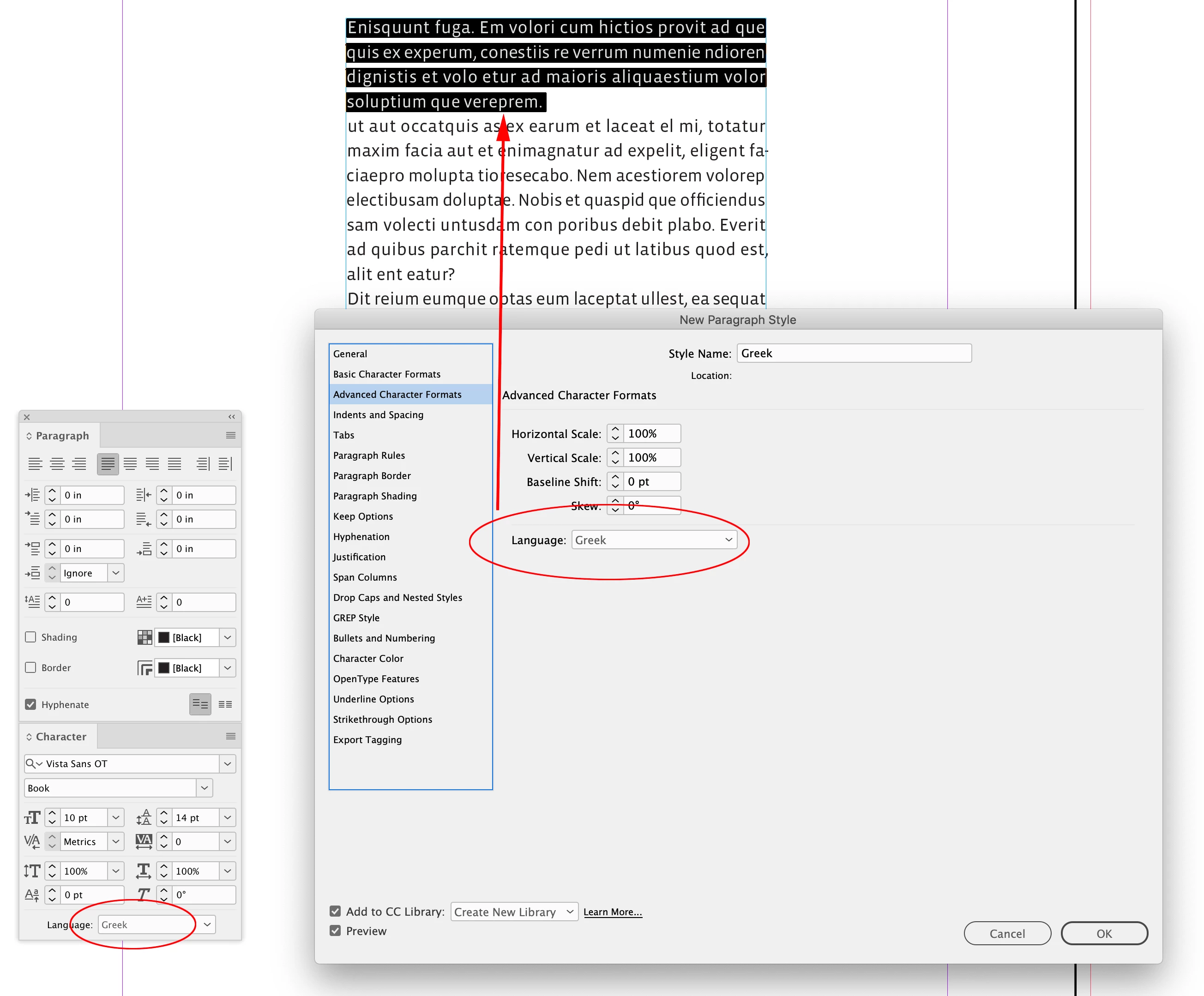The width and height of the screenshot is (1204, 996).
Task: Click the Style Name text field
Action: click(x=854, y=353)
